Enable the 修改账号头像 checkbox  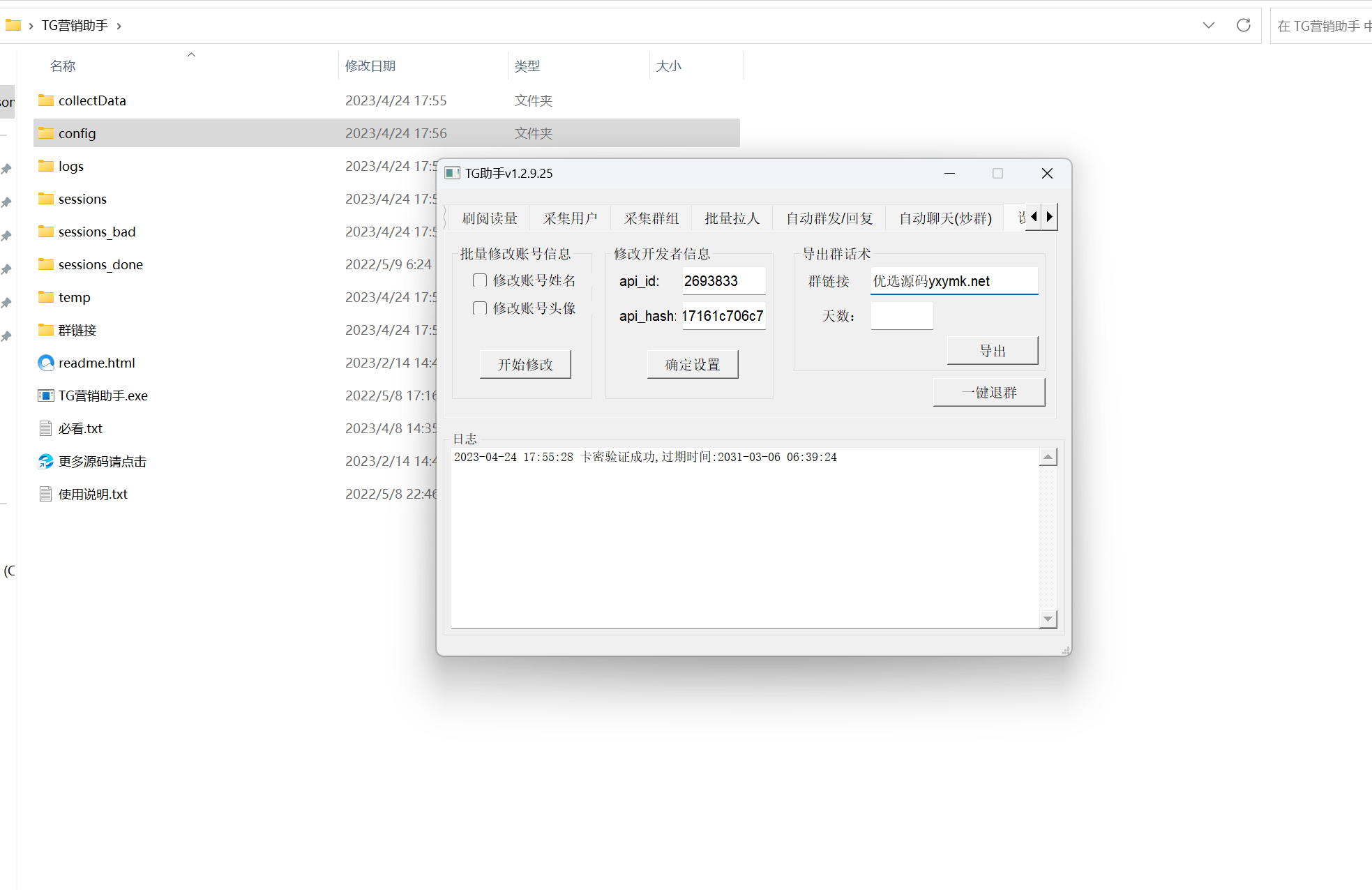tap(480, 308)
